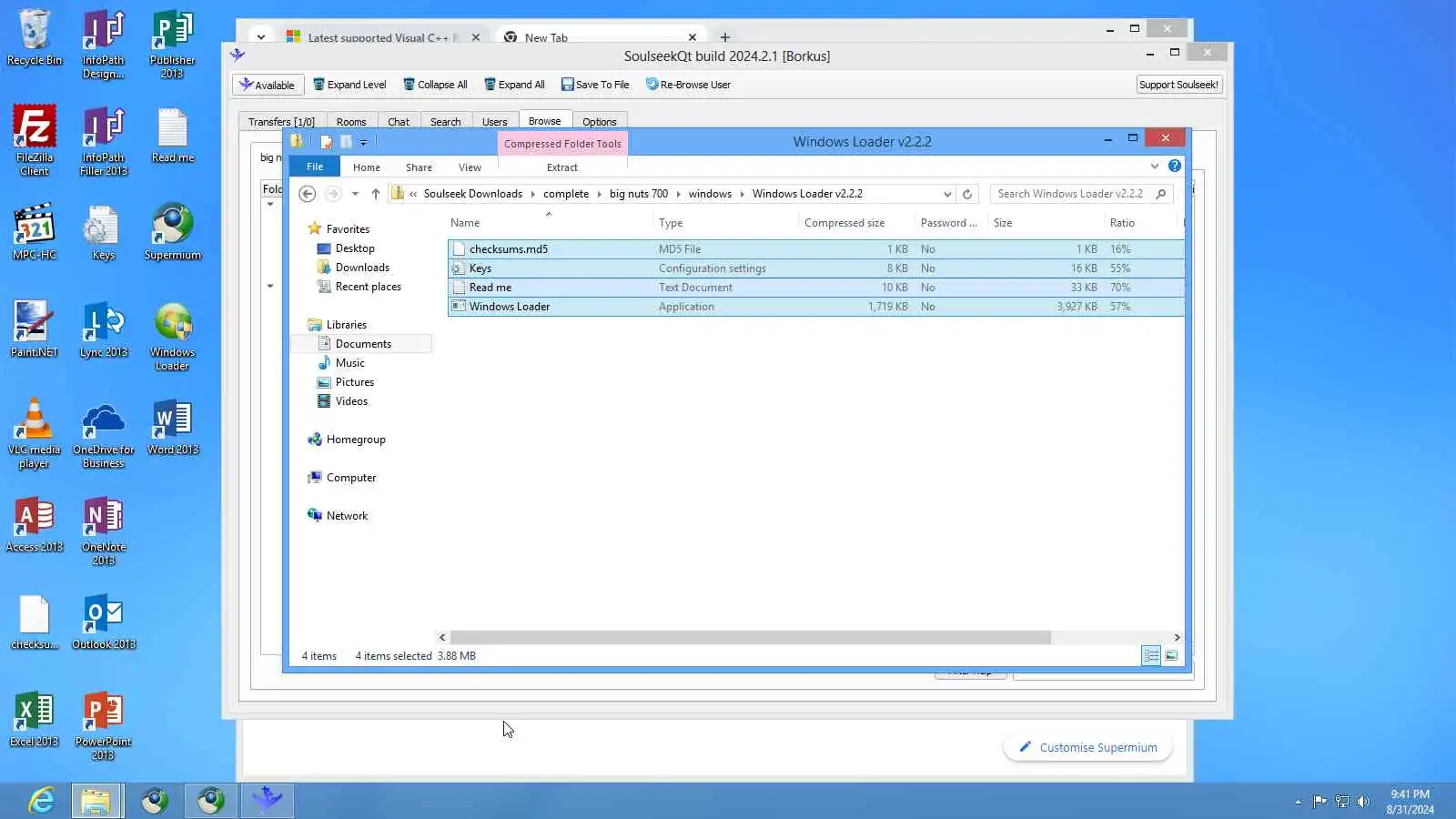Open Paint.NET desktop shortcut
This screenshot has height=819, width=1456.
click(x=35, y=329)
